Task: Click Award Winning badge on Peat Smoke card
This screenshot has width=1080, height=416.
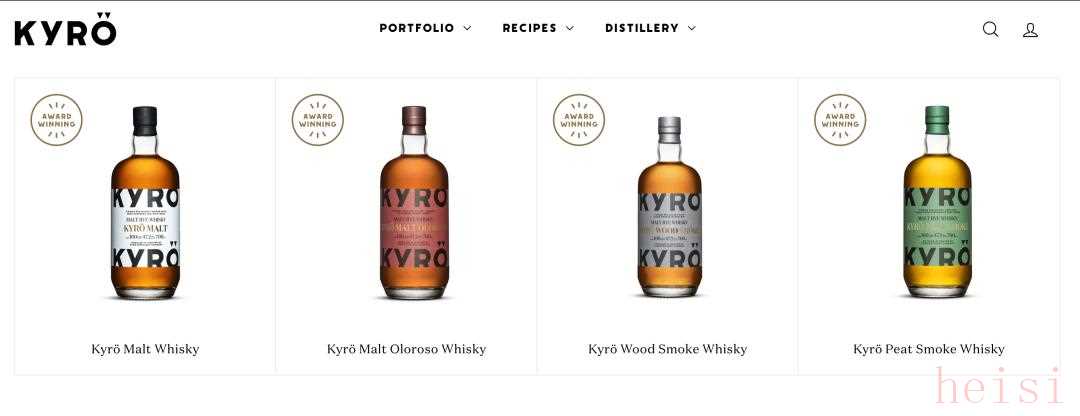Action: [840, 120]
